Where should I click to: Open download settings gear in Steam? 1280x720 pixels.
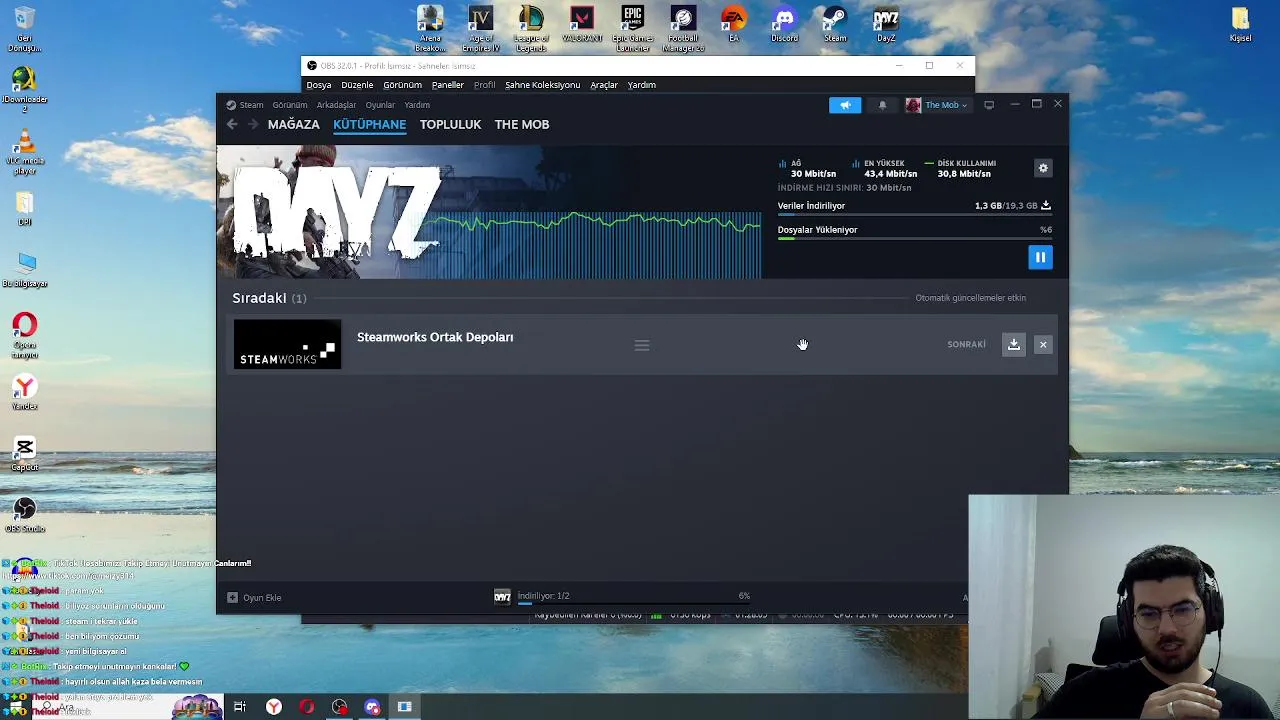point(1043,168)
